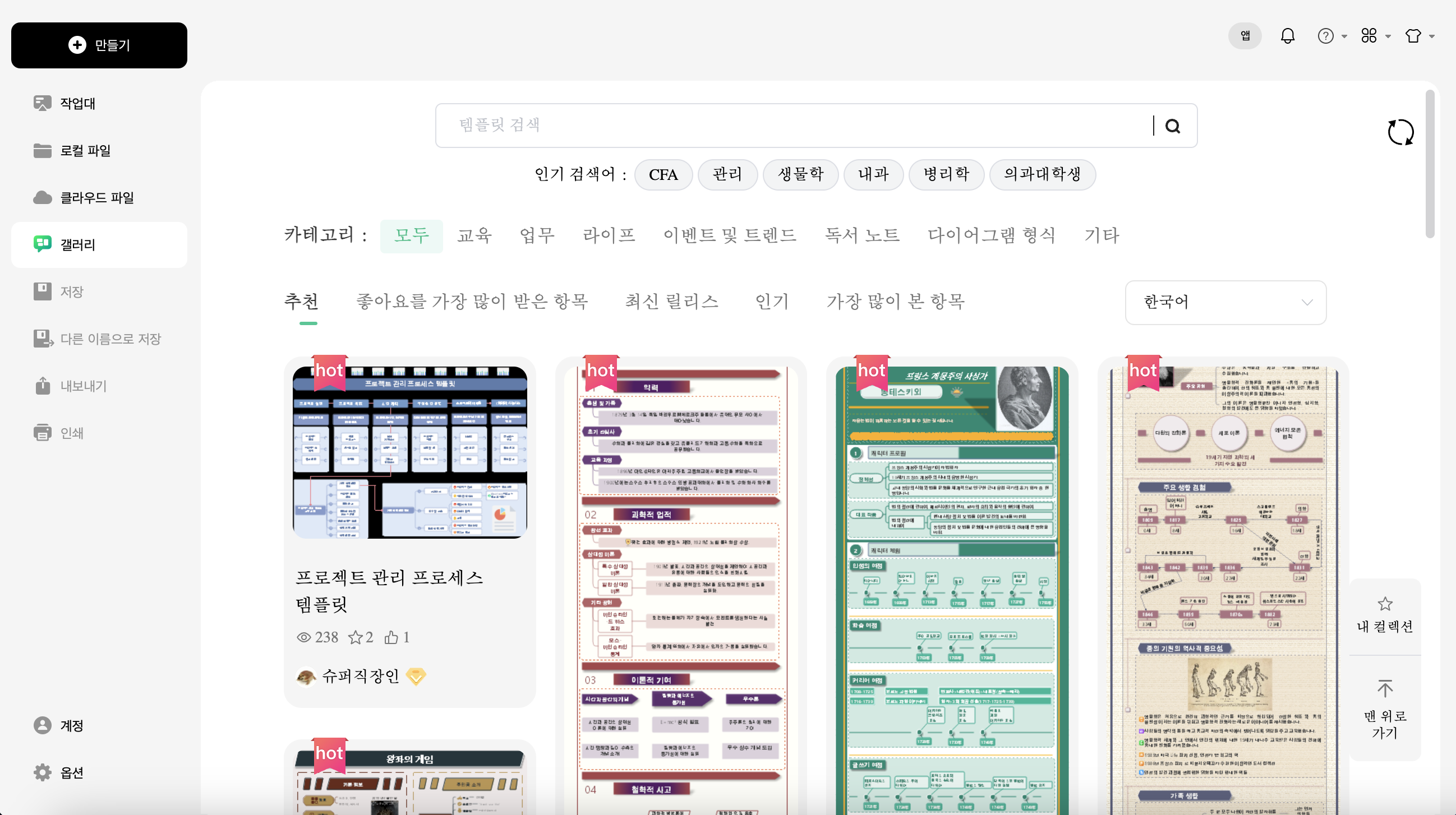Select popular keyword 의과대학생
This screenshot has height=815, width=1456.
pos(1042,174)
